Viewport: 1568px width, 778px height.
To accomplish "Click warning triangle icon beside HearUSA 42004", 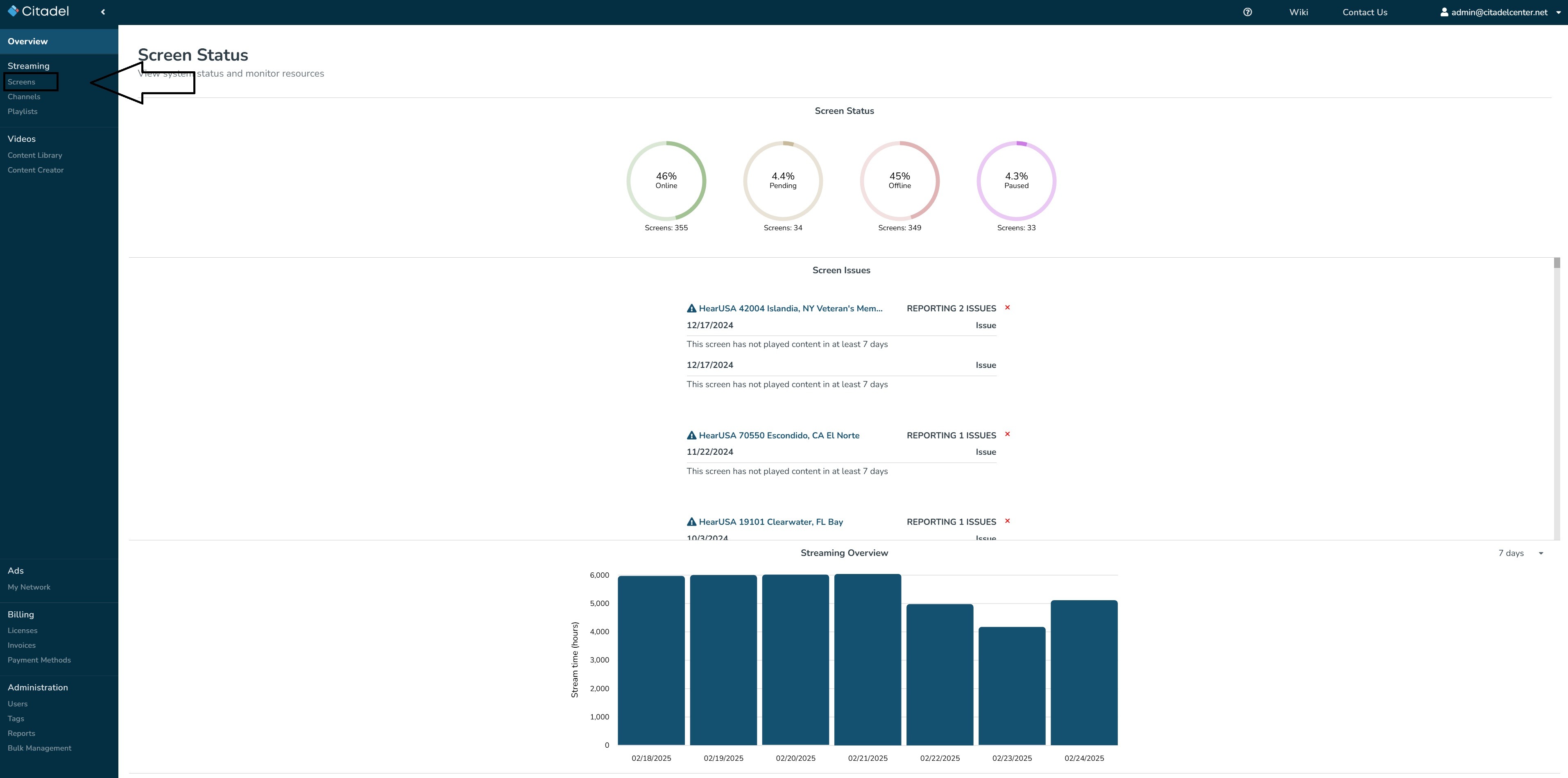I will pos(691,308).
